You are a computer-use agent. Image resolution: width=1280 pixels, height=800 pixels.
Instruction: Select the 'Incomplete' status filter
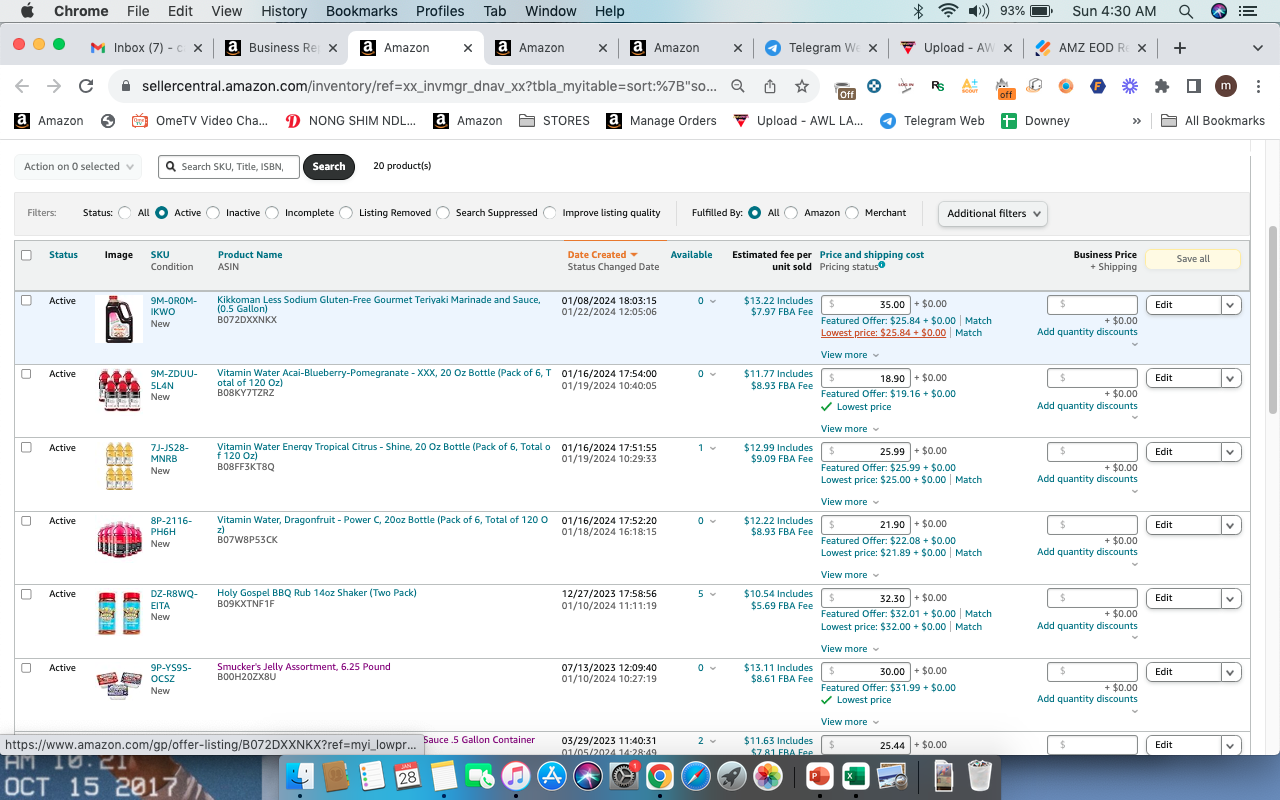tap(274, 213)
